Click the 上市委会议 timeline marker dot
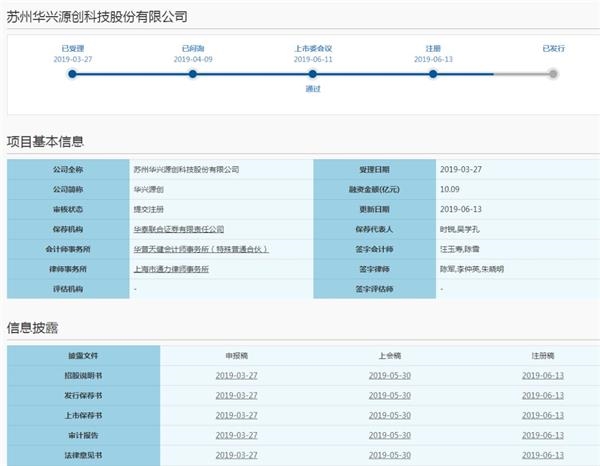Screen dimensions: 600x466 (313, 74)
